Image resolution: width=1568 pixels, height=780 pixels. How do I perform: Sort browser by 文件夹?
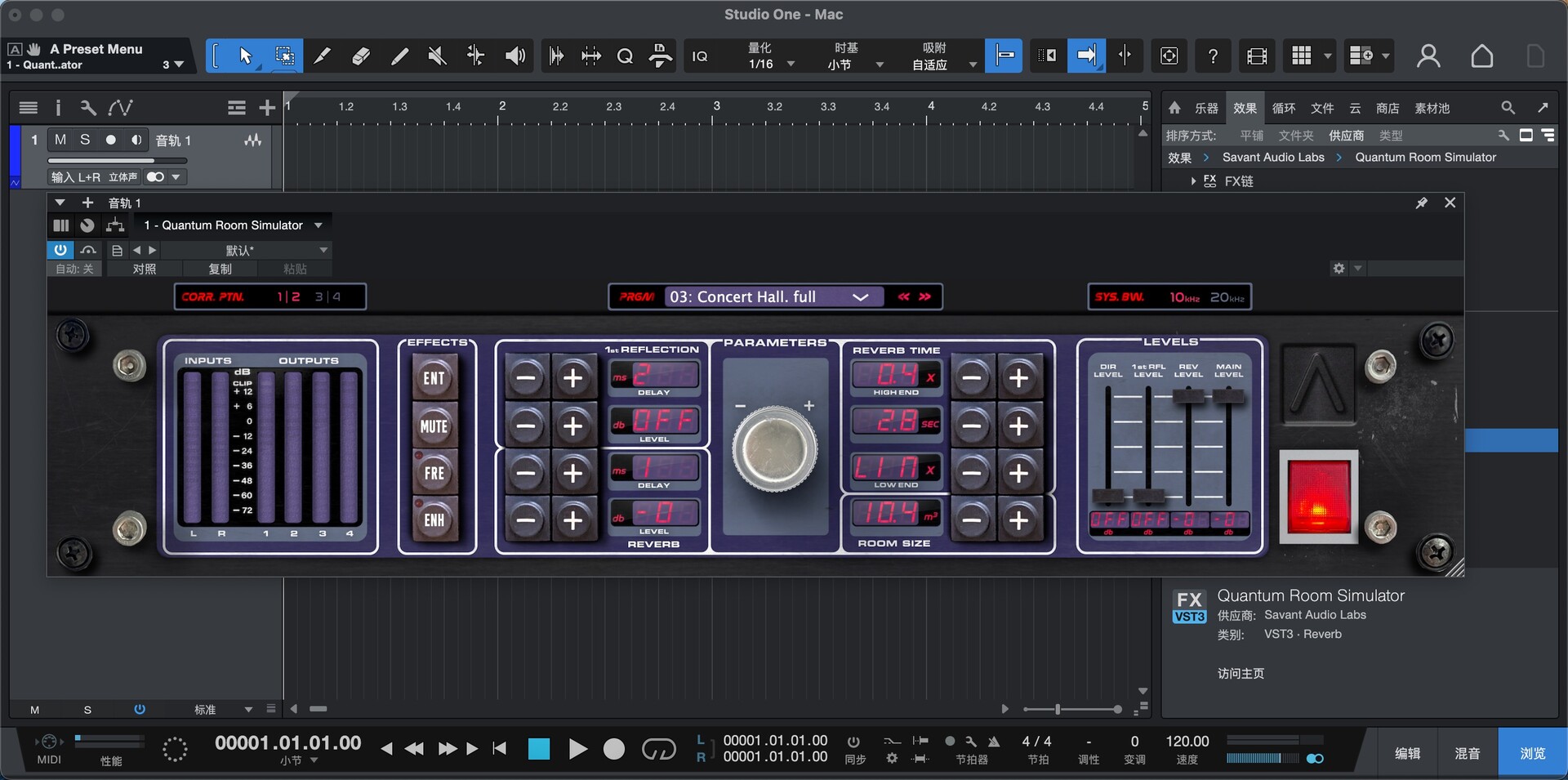[1296, 136]
